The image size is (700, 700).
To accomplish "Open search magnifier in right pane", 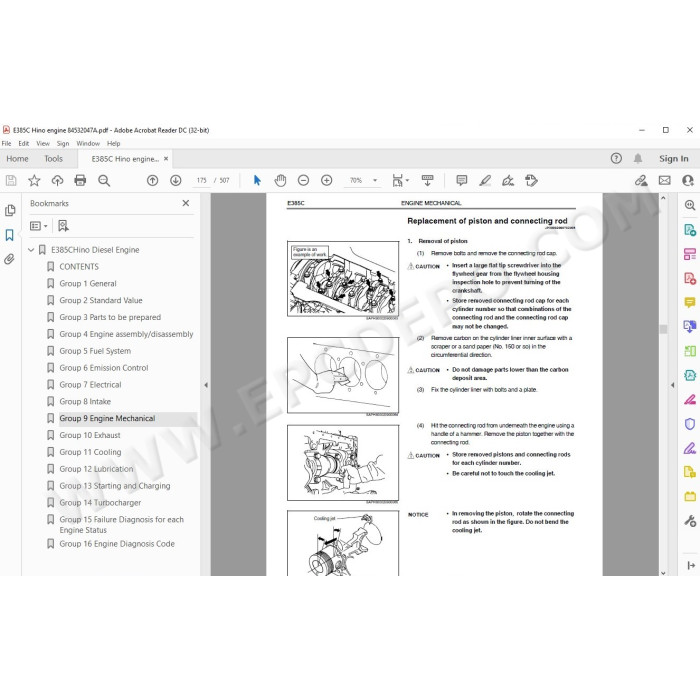I will tap(690, 205).
